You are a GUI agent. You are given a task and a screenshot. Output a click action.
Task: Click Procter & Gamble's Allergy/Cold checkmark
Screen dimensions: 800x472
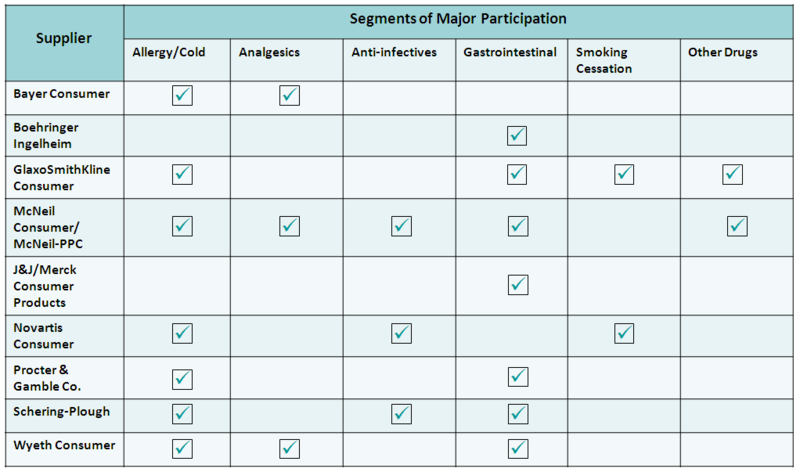[x=182, y=378]
